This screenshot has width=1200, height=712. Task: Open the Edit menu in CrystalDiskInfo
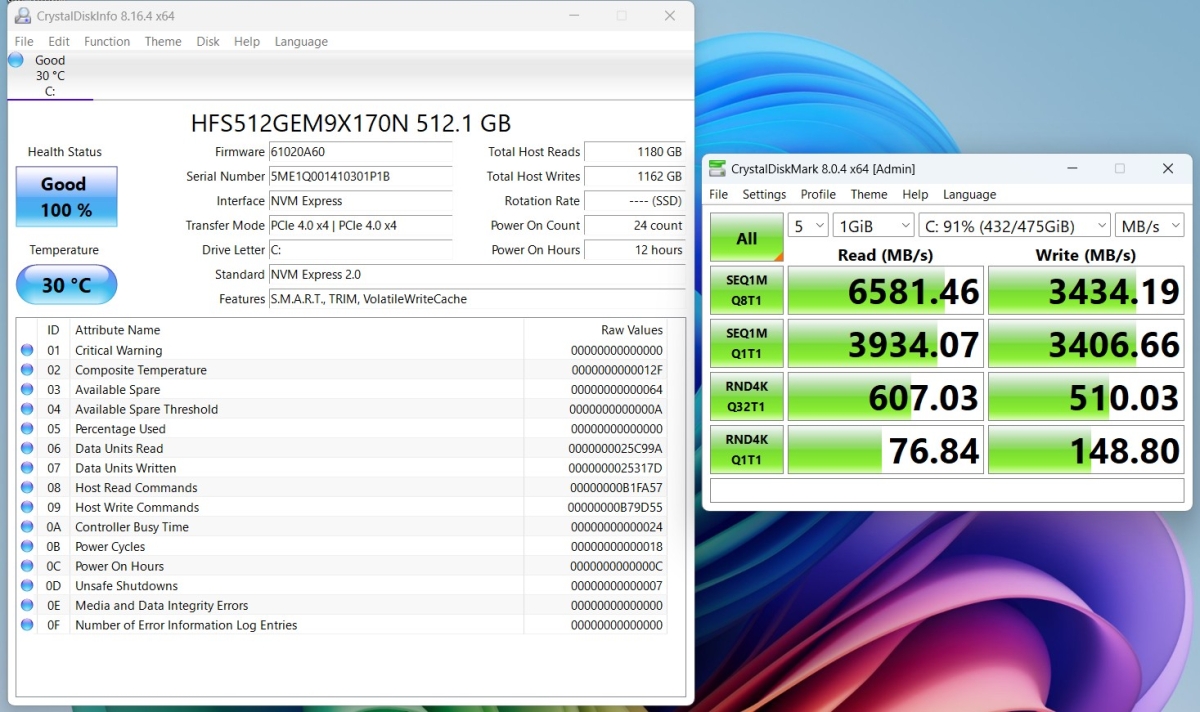[59, 42]
